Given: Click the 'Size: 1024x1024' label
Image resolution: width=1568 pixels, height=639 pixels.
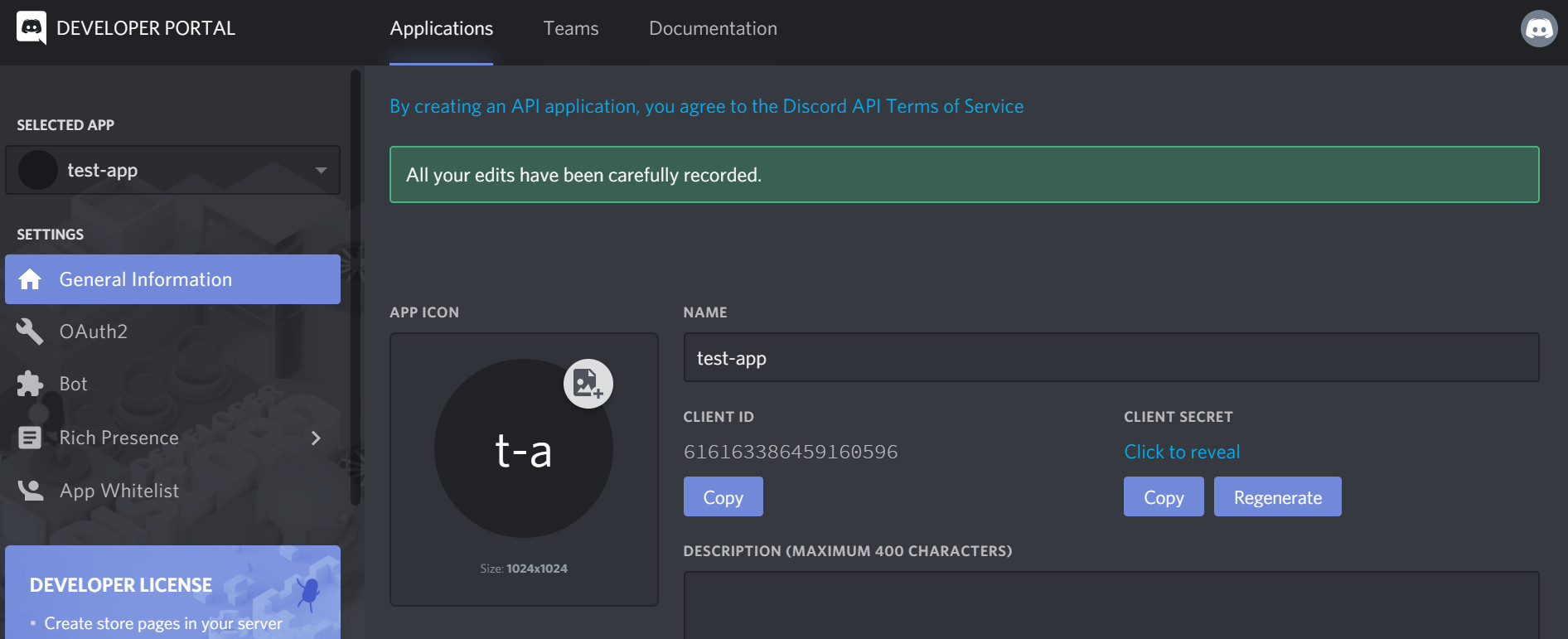Looking at the screenshot, I should (524, 569).
